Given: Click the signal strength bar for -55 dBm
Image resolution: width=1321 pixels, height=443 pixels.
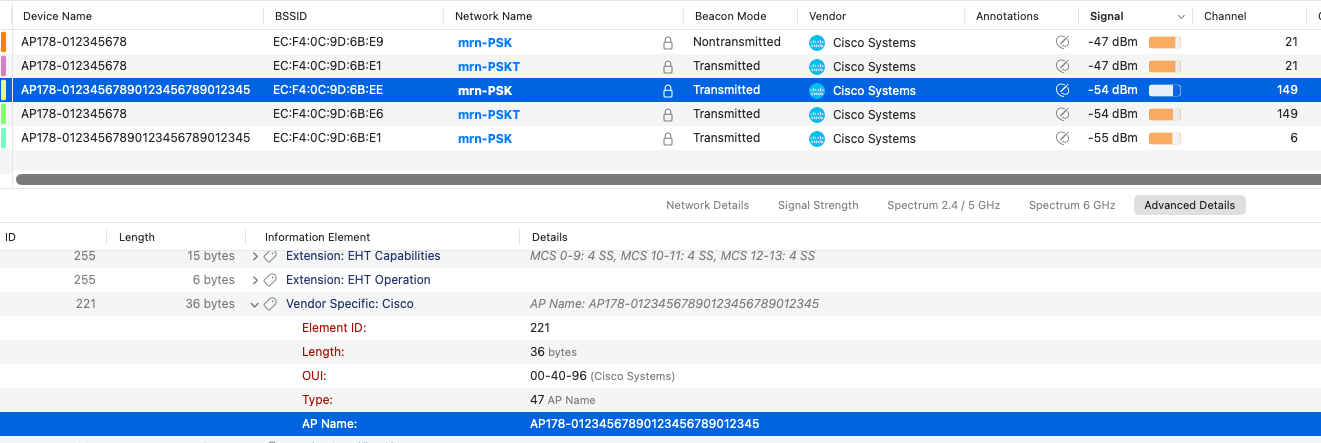Looking at the screenshot, I should point(1164,139).
